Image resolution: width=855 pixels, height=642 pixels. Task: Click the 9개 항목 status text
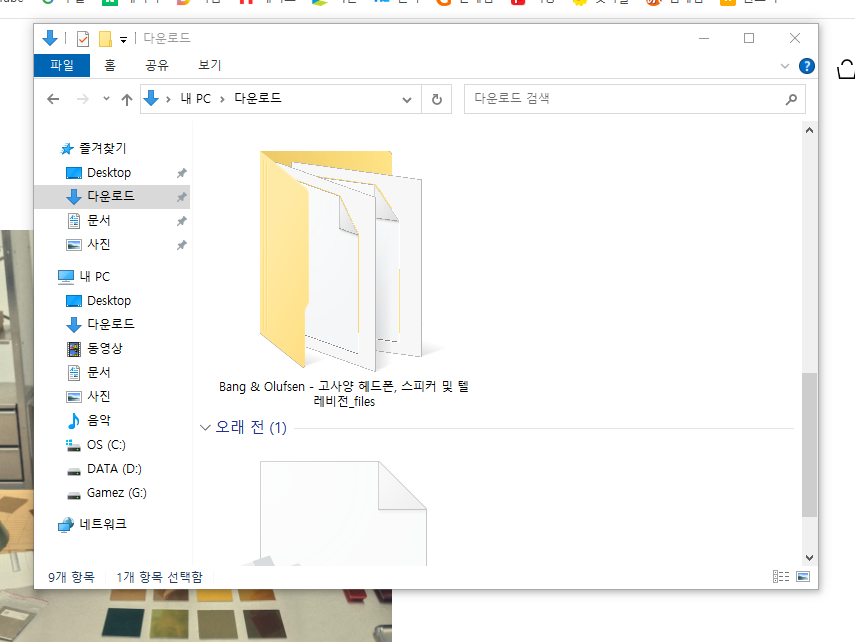click(71, 577)
